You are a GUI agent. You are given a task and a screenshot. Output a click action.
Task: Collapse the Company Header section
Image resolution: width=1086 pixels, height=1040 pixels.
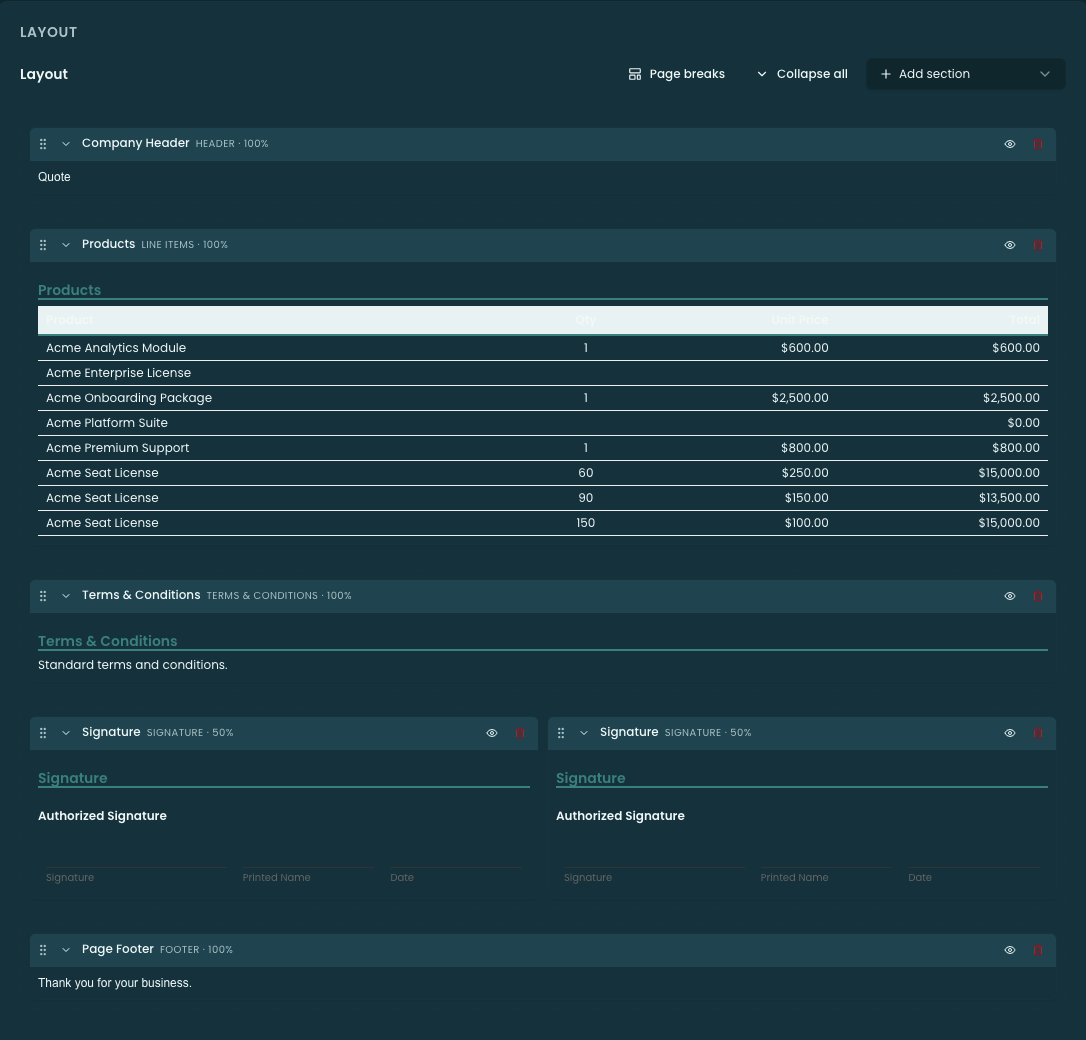(66, 144)
